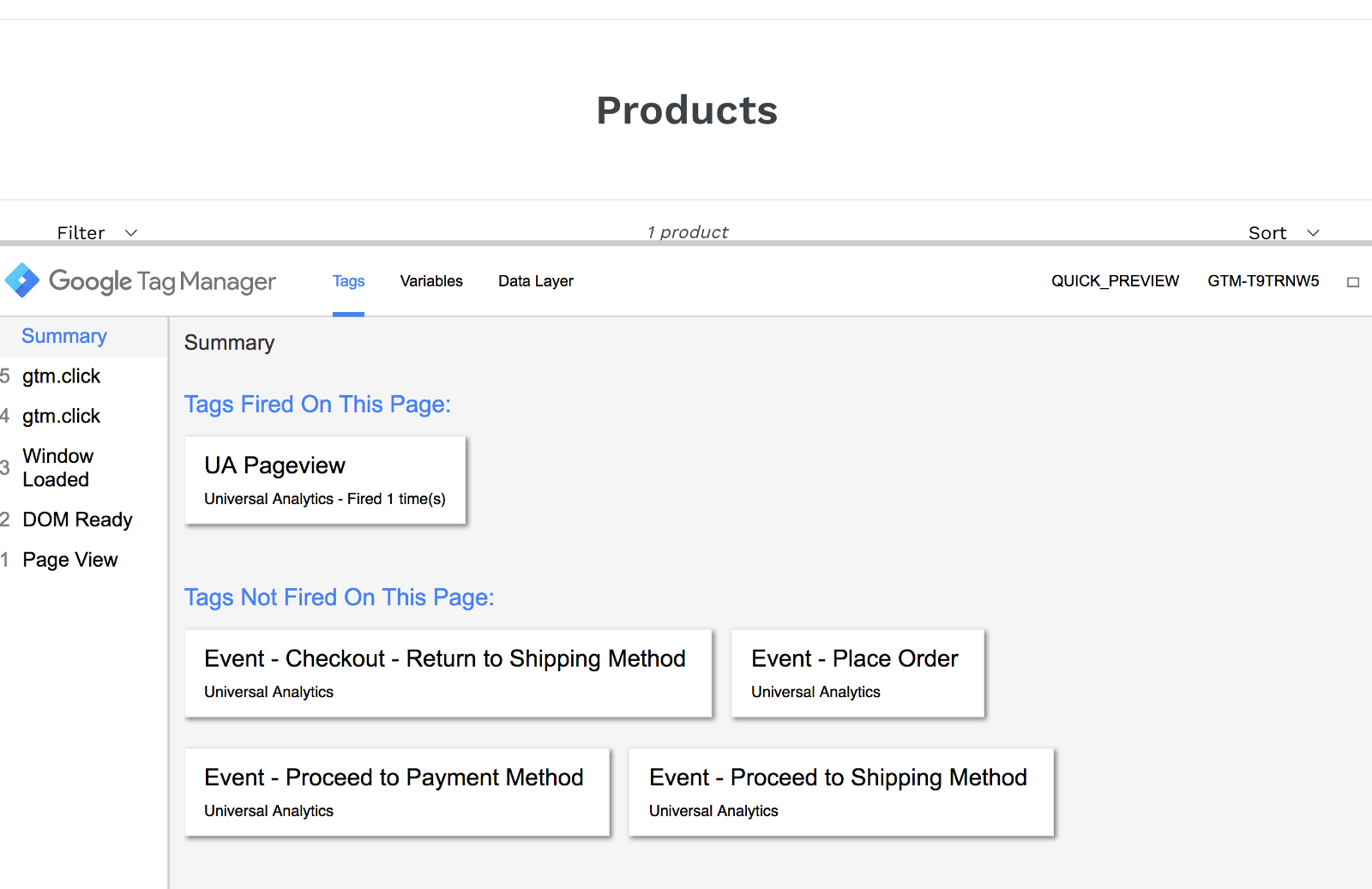Open Event - Proceed to Payment Method tag

click(x=397, y=792)
